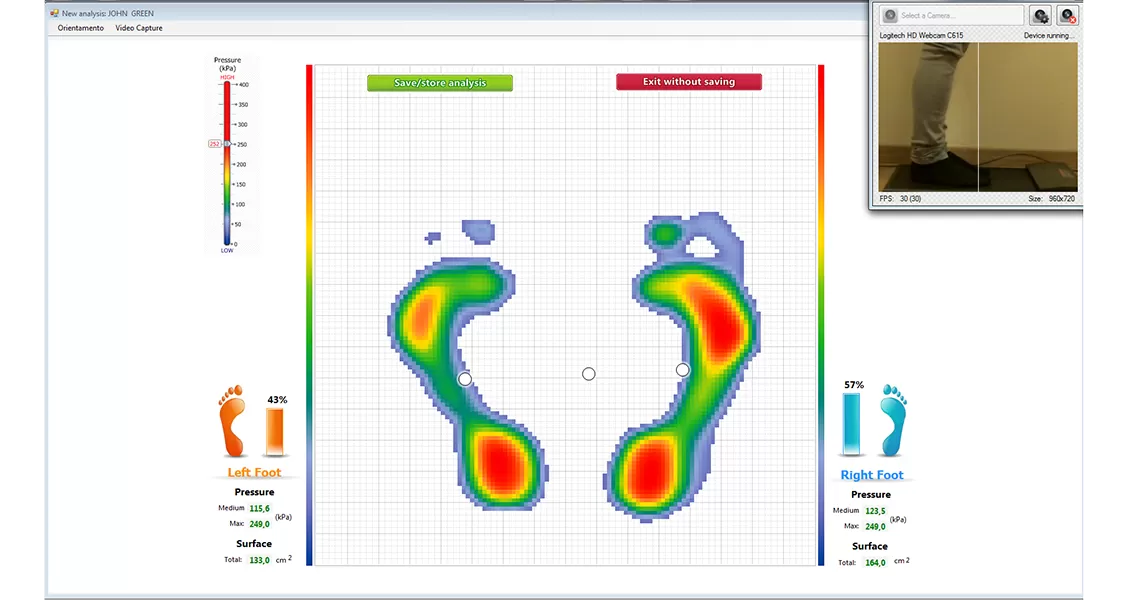The width and height of the screenshot is (1128, 600).
Task: Click the blue right foot icon
Action: (x=893, y=422)
